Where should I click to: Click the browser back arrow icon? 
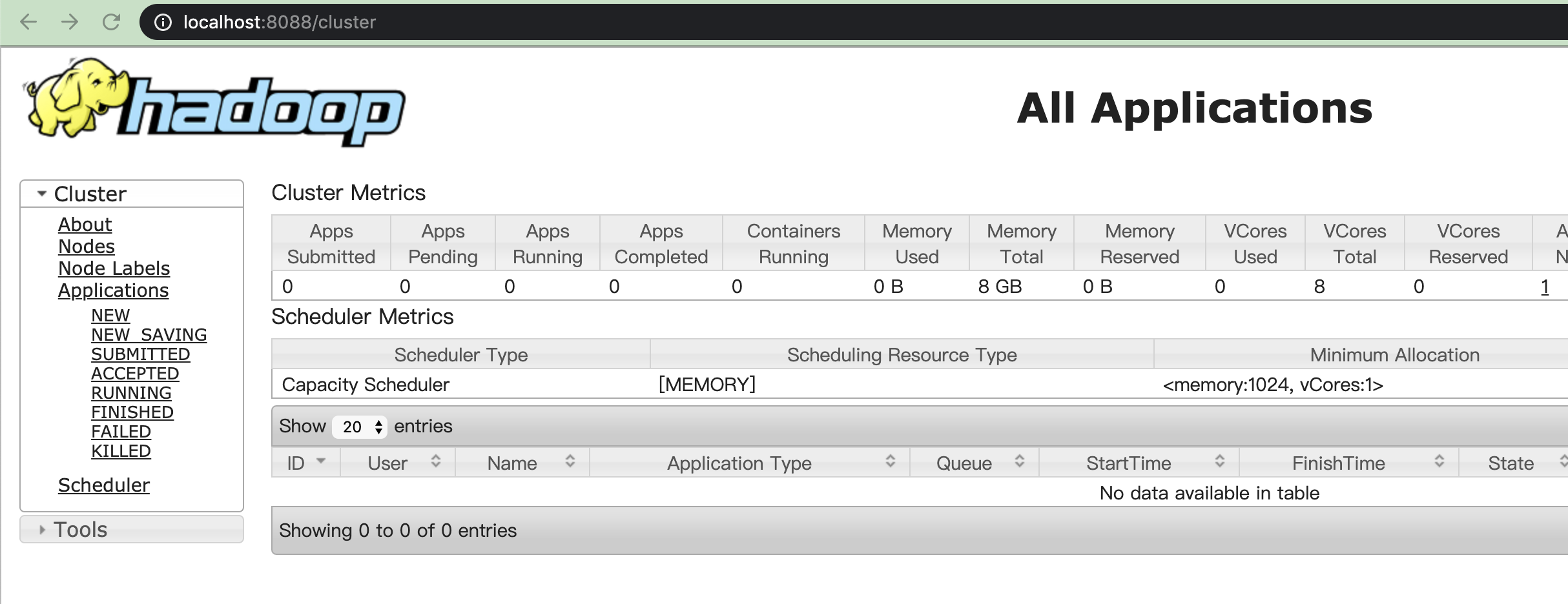coord(29,22)
